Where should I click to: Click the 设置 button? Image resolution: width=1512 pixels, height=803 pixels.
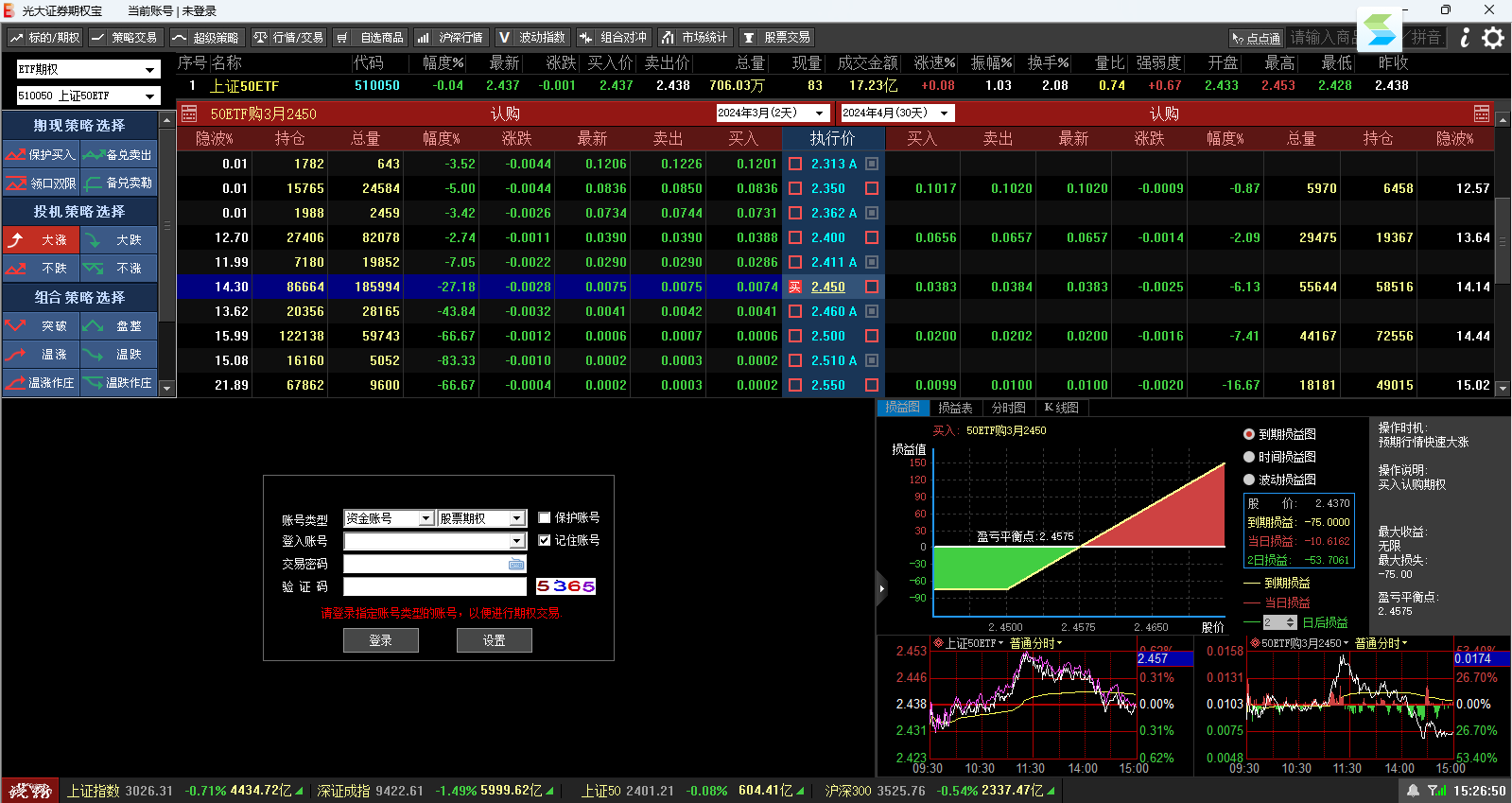(x=495, y=640)
